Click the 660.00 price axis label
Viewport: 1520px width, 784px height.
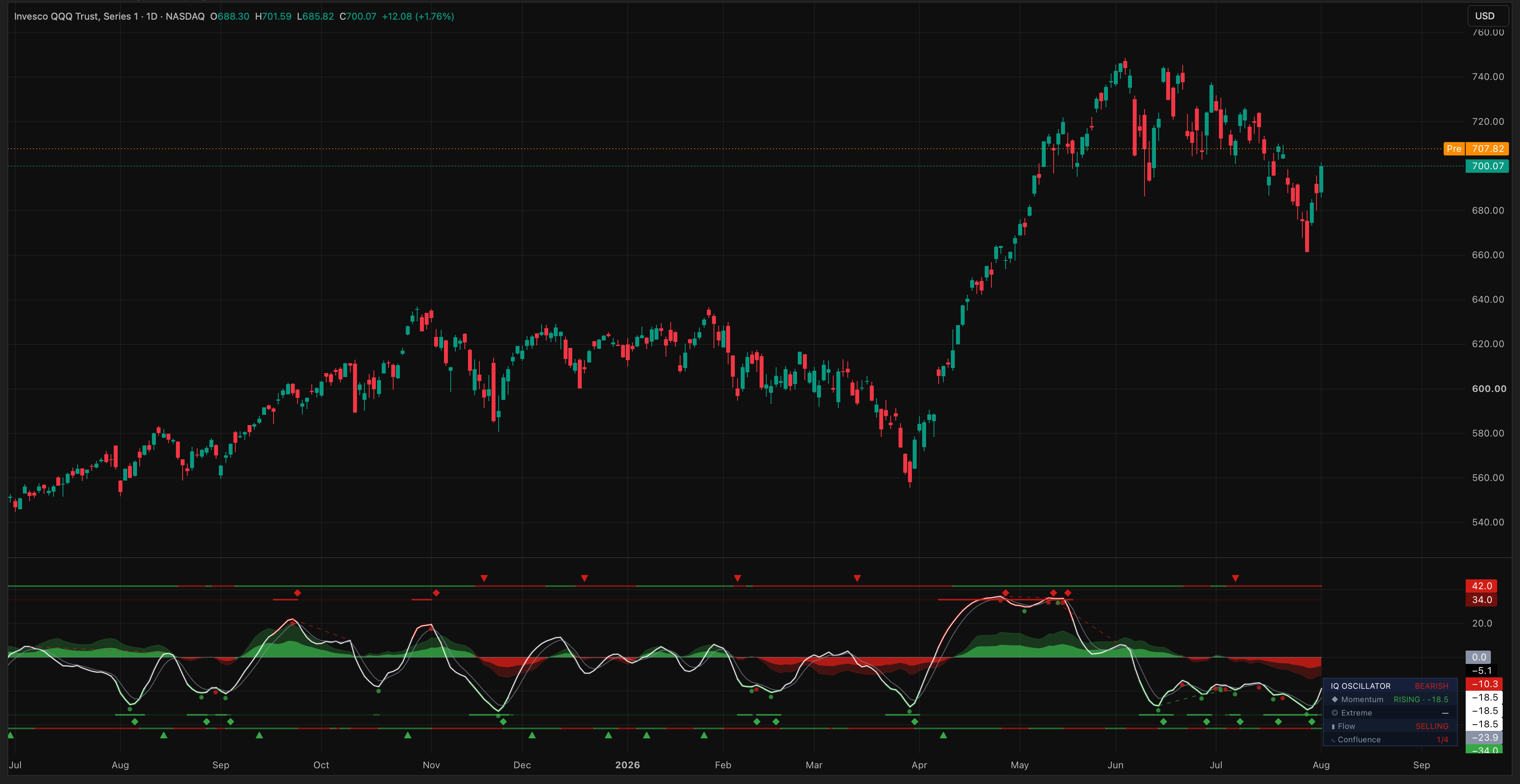coord(1488,255)
